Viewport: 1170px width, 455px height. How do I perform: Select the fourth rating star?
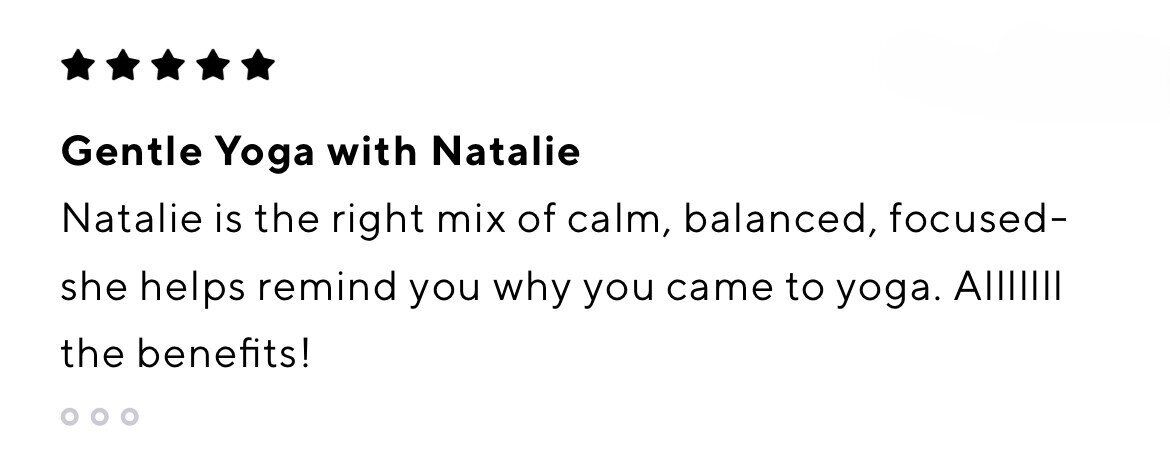tap(213, 65)
